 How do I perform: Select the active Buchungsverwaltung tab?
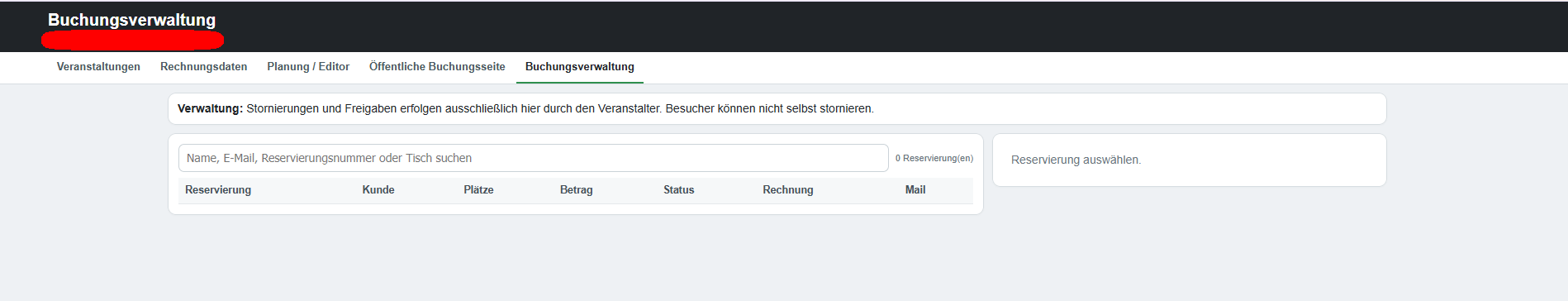(x=580, y=67)
